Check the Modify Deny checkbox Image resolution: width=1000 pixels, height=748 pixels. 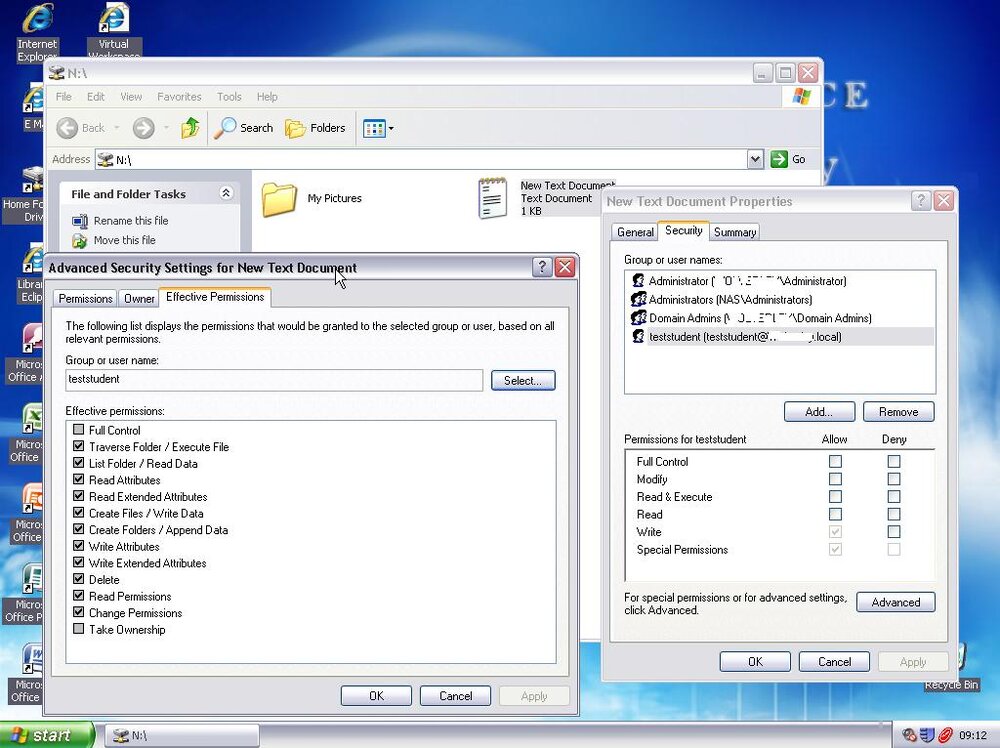click(x=893, y=479)
